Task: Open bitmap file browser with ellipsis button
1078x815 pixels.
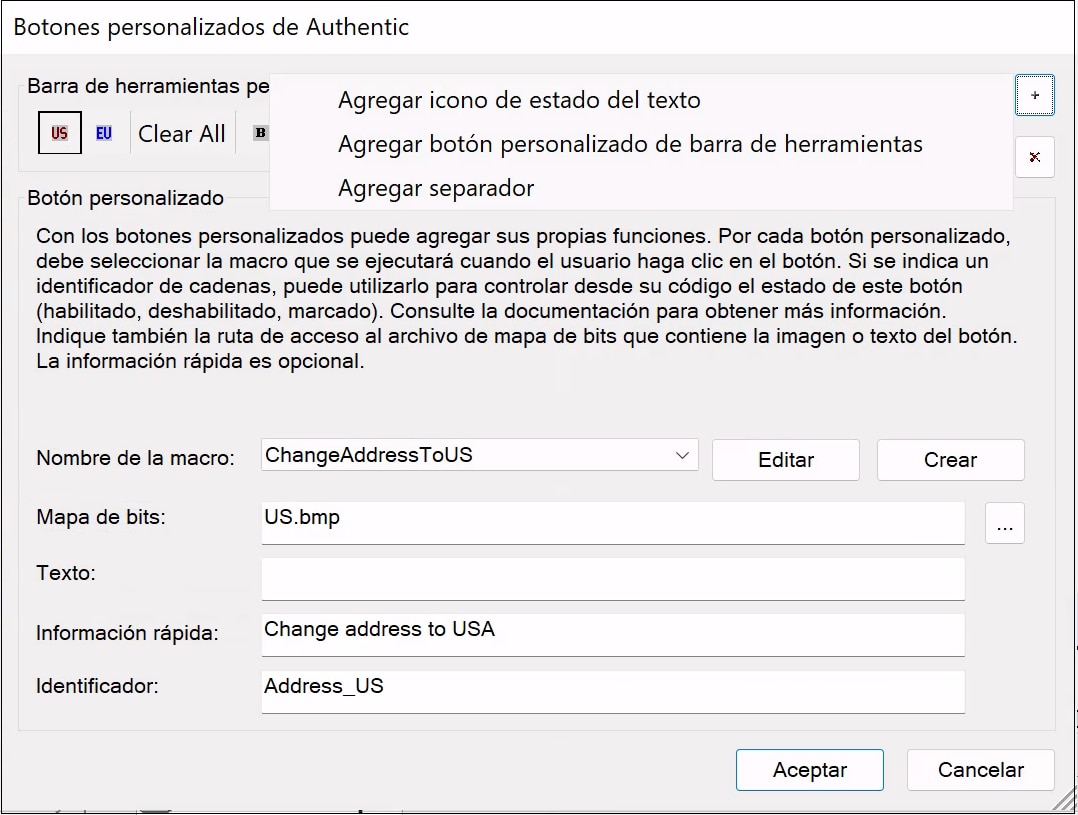Action: pyautogui.click(x=1004, y=523)
